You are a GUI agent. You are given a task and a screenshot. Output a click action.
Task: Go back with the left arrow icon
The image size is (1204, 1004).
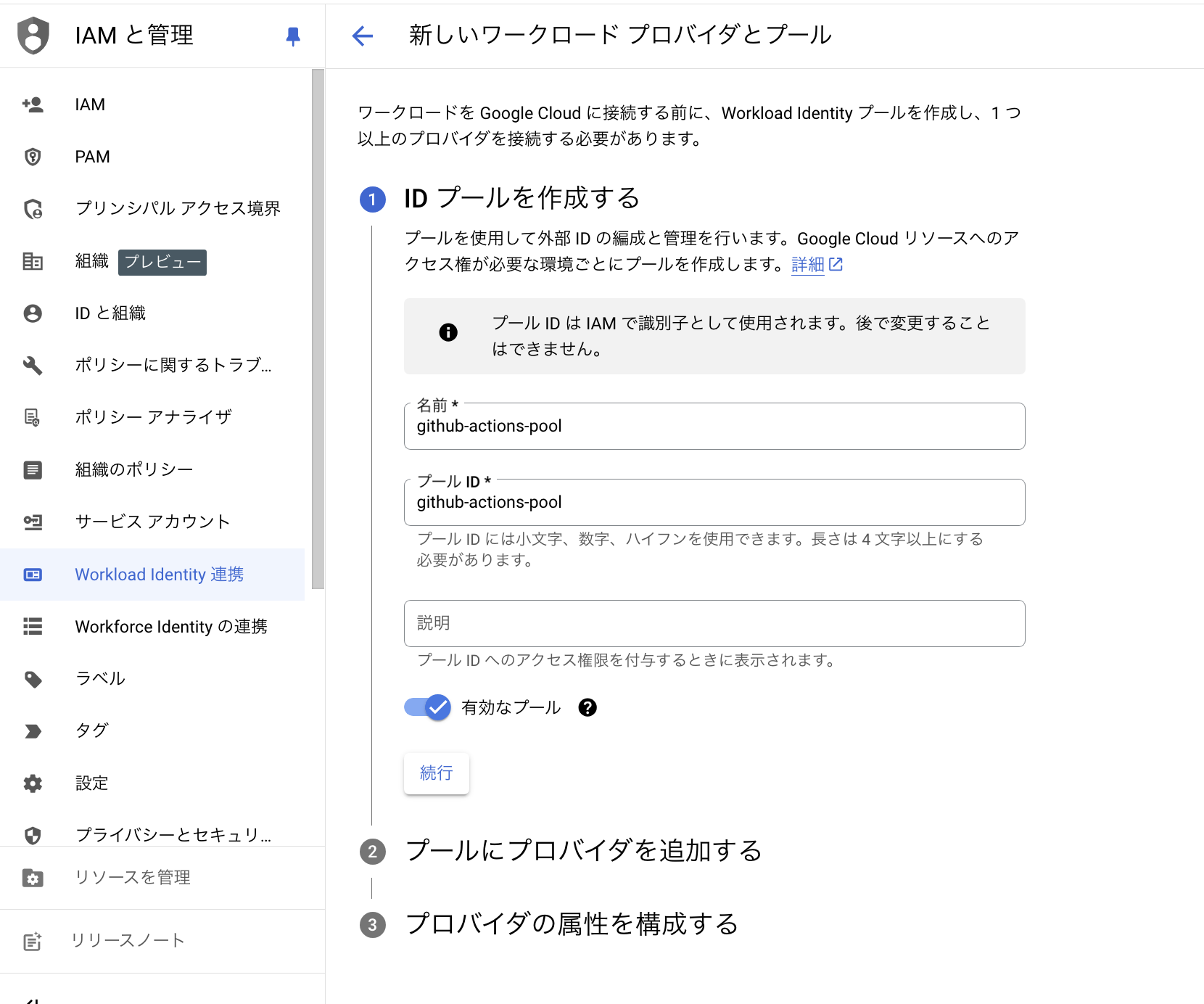363,36
